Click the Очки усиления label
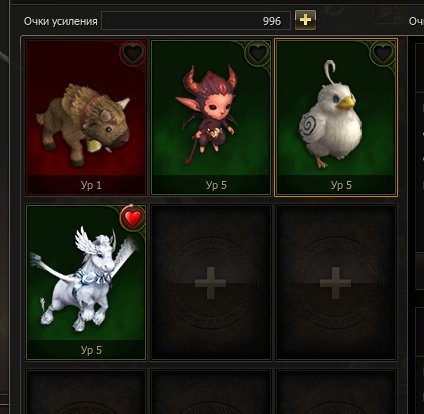424x414 pixels. 61,21
